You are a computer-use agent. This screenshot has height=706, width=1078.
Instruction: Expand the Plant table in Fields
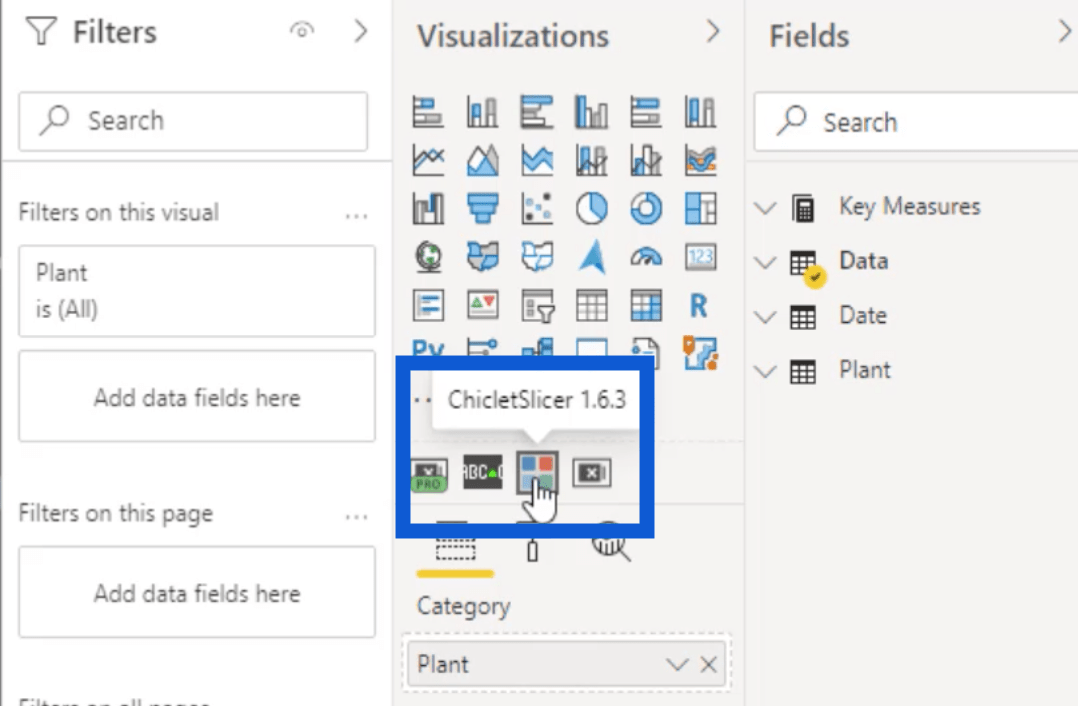765,372
